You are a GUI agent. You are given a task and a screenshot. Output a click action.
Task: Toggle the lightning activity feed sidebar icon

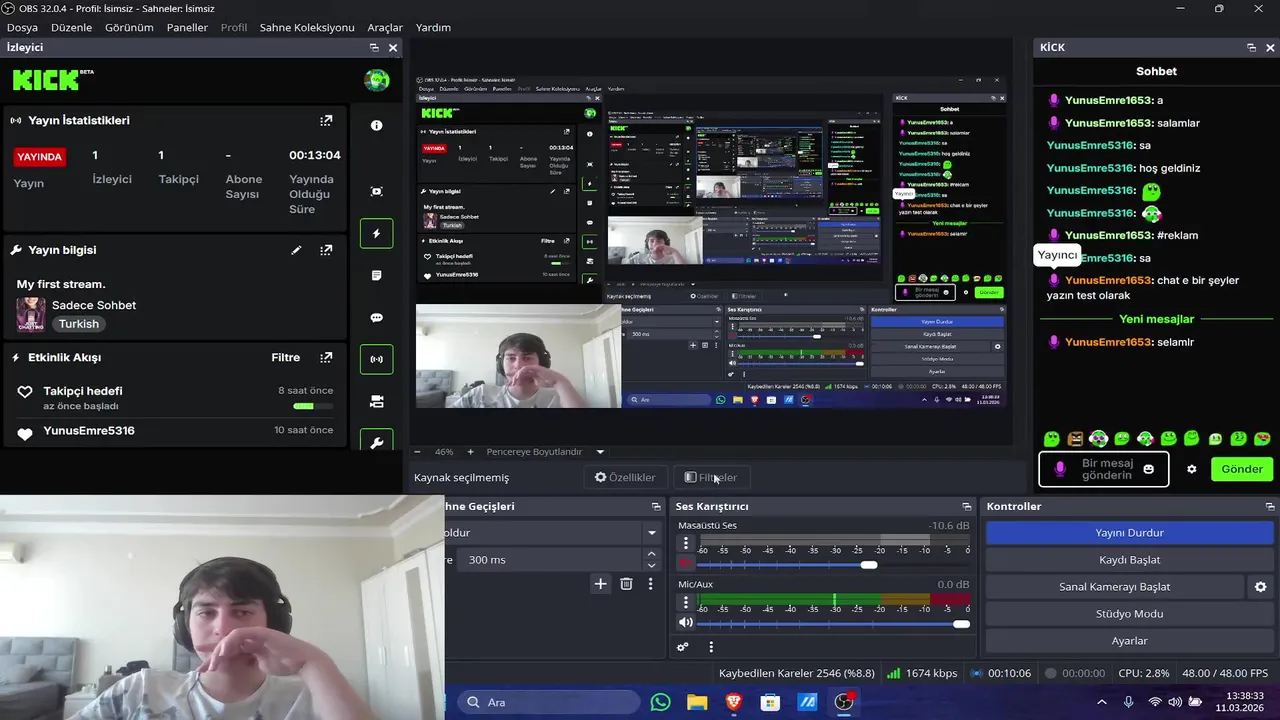(x=376, y=233)
